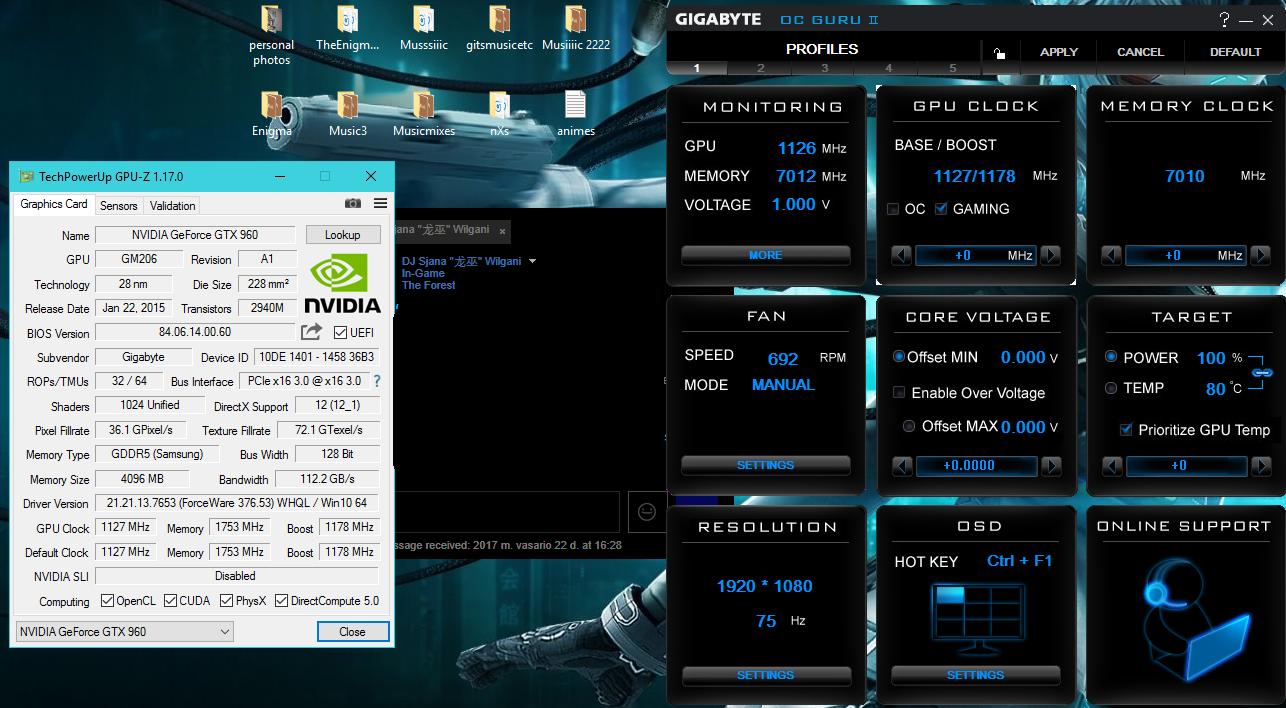Toggle the CUDA checkbox
The height and width of the screenshot is (708, 1286).
171,601
